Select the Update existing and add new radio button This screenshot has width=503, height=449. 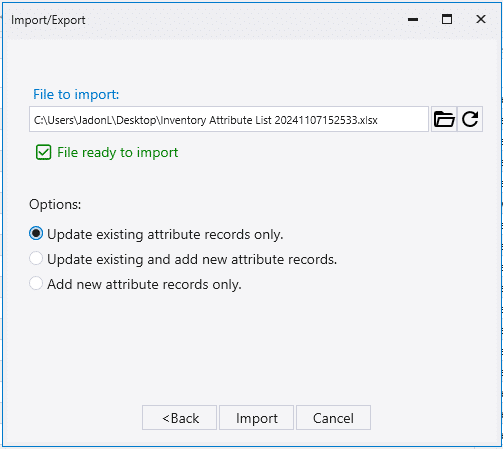[36, 258]
